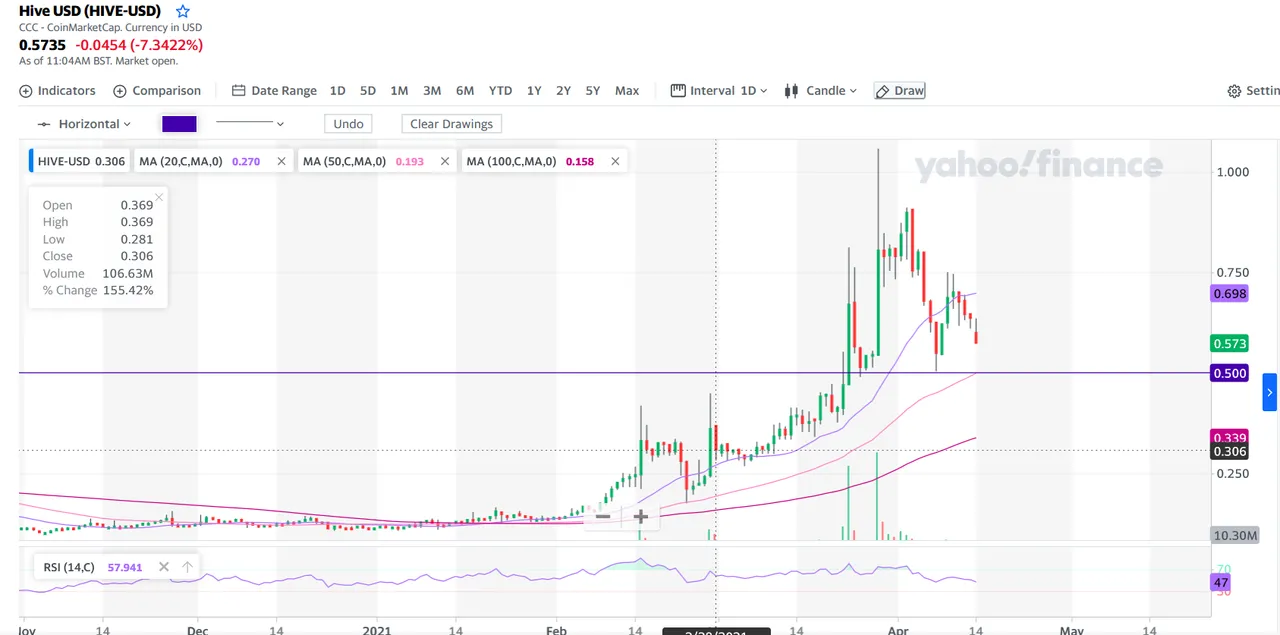The image size is (1280, 635).
Task: Click the Clear Drawings button
Action: (451, 124)
